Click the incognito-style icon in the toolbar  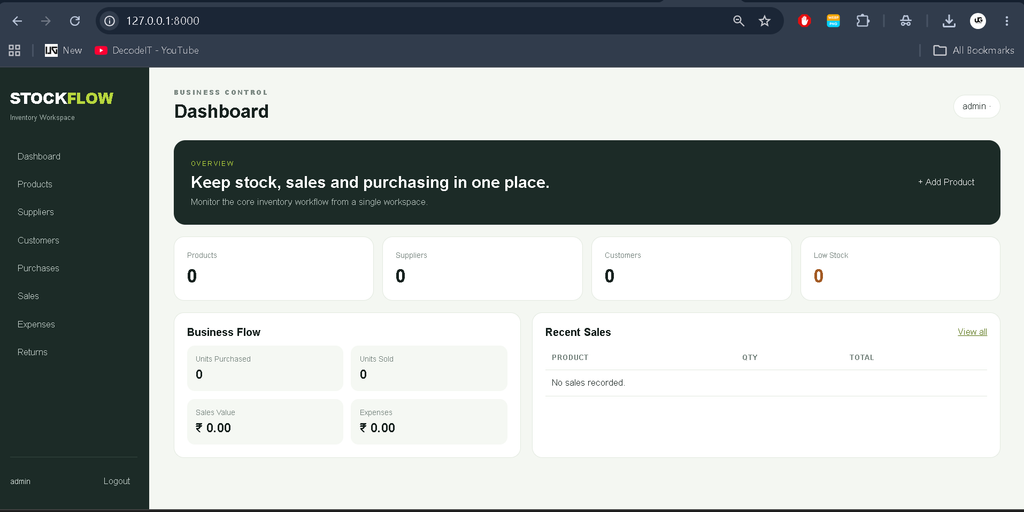pos(905,21)
